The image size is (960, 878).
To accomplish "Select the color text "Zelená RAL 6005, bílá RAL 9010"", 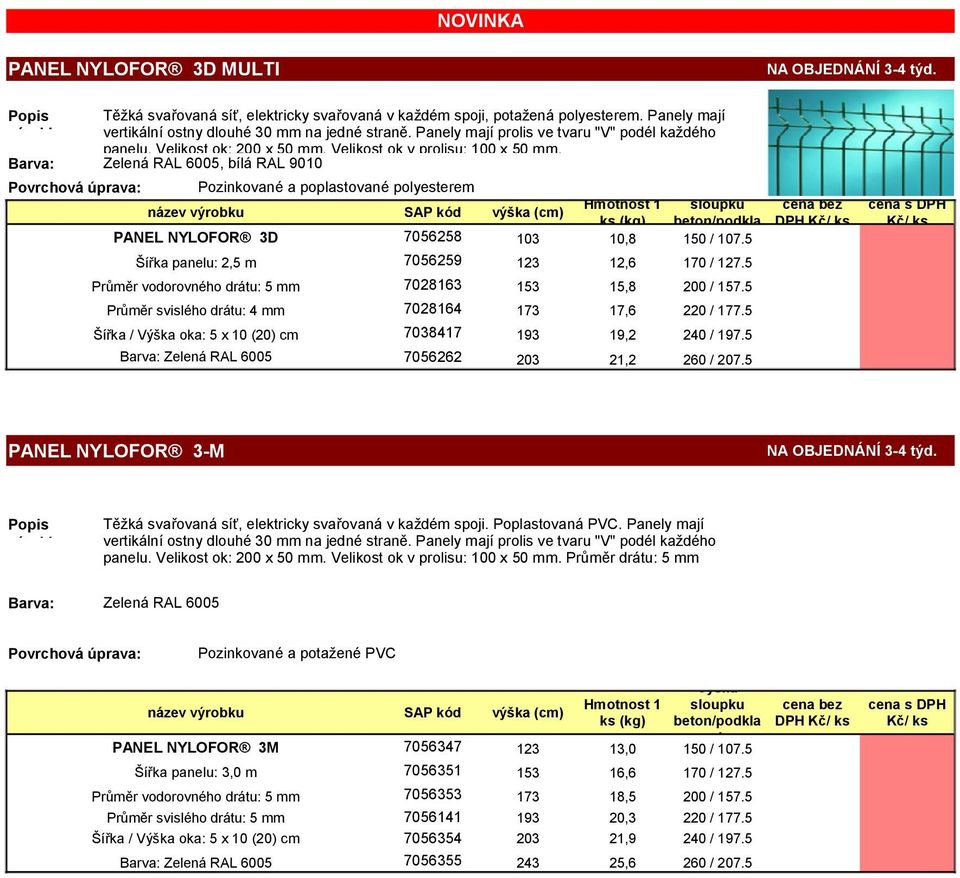I will 212,163.
